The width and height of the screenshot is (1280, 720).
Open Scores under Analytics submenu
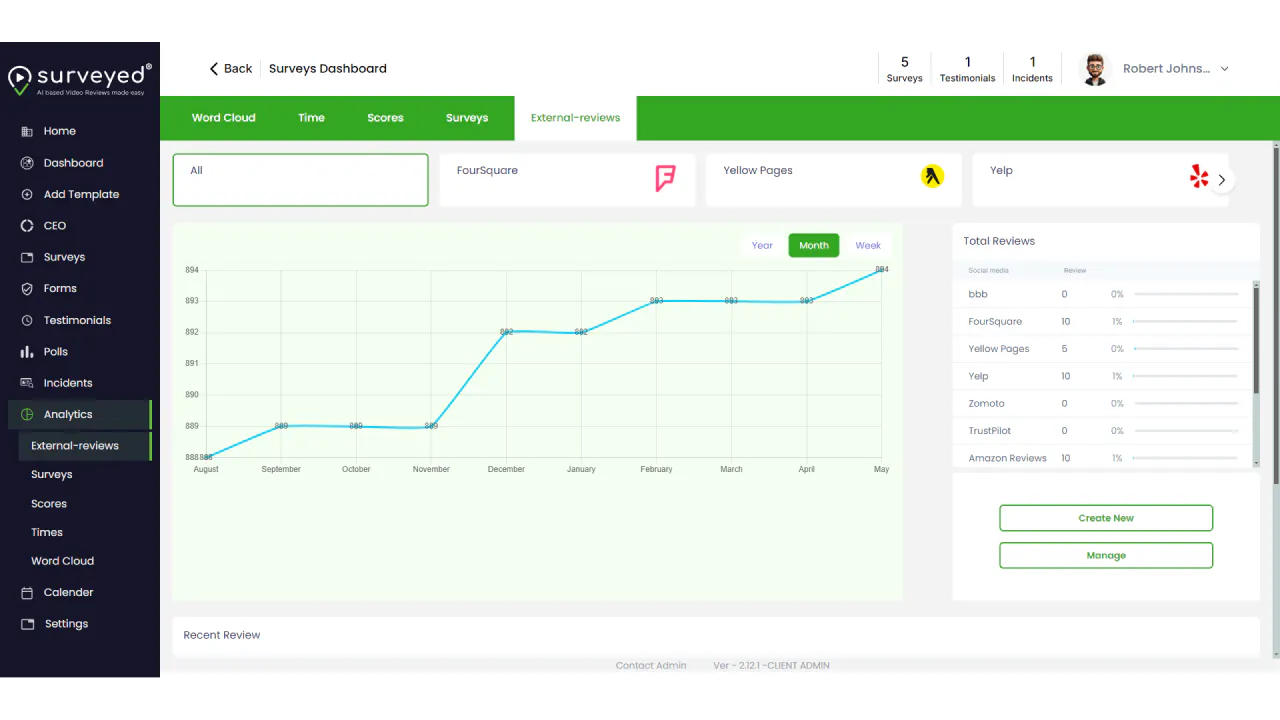click(x=49, y=504)
